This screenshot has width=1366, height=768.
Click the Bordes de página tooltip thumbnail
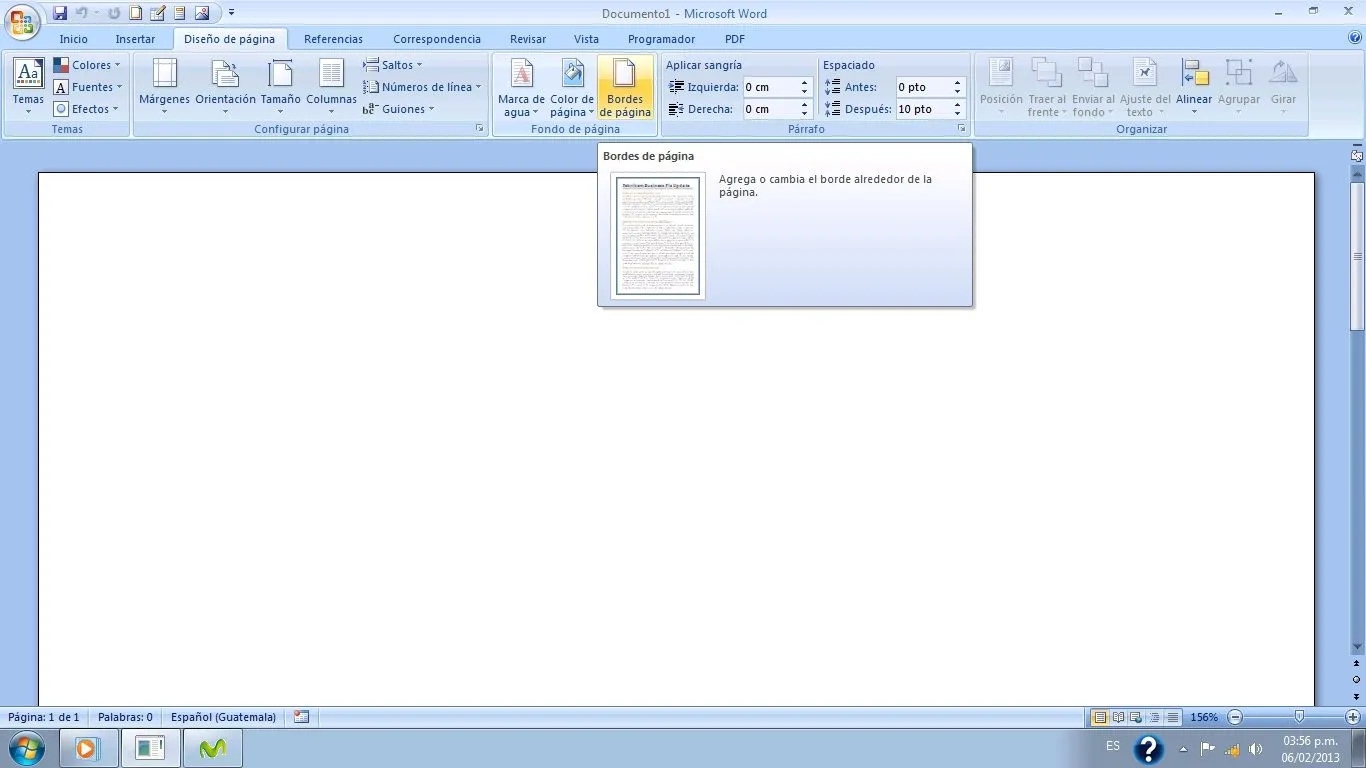click(657, 235)
